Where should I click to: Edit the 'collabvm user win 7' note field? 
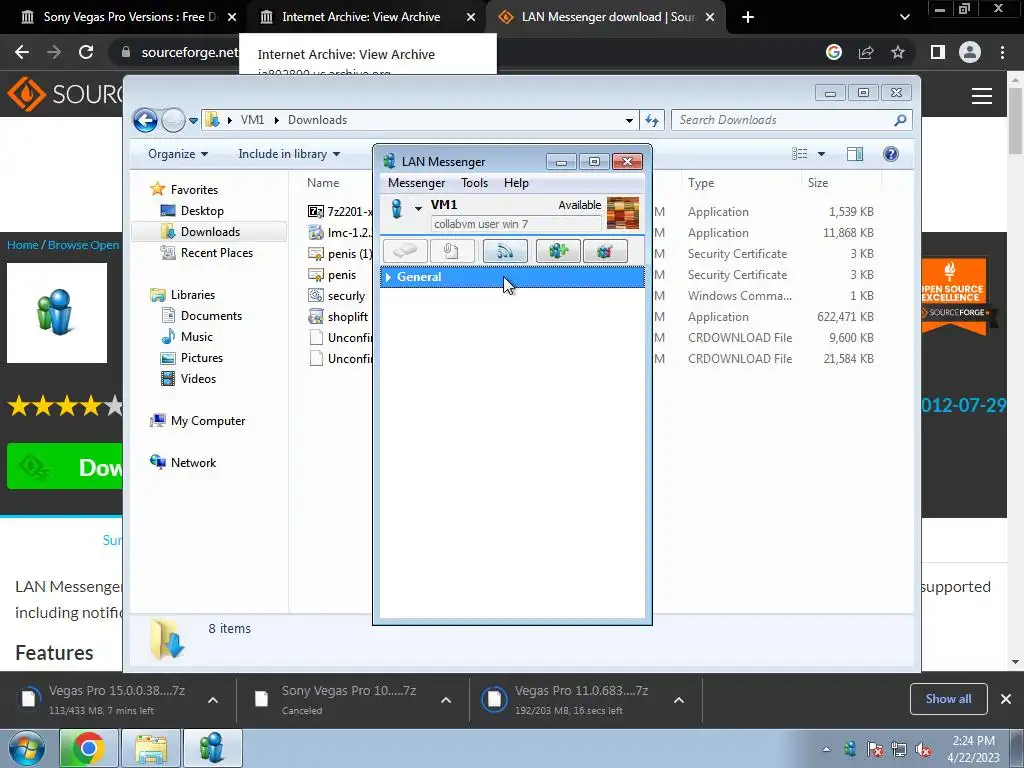(516, 224)
